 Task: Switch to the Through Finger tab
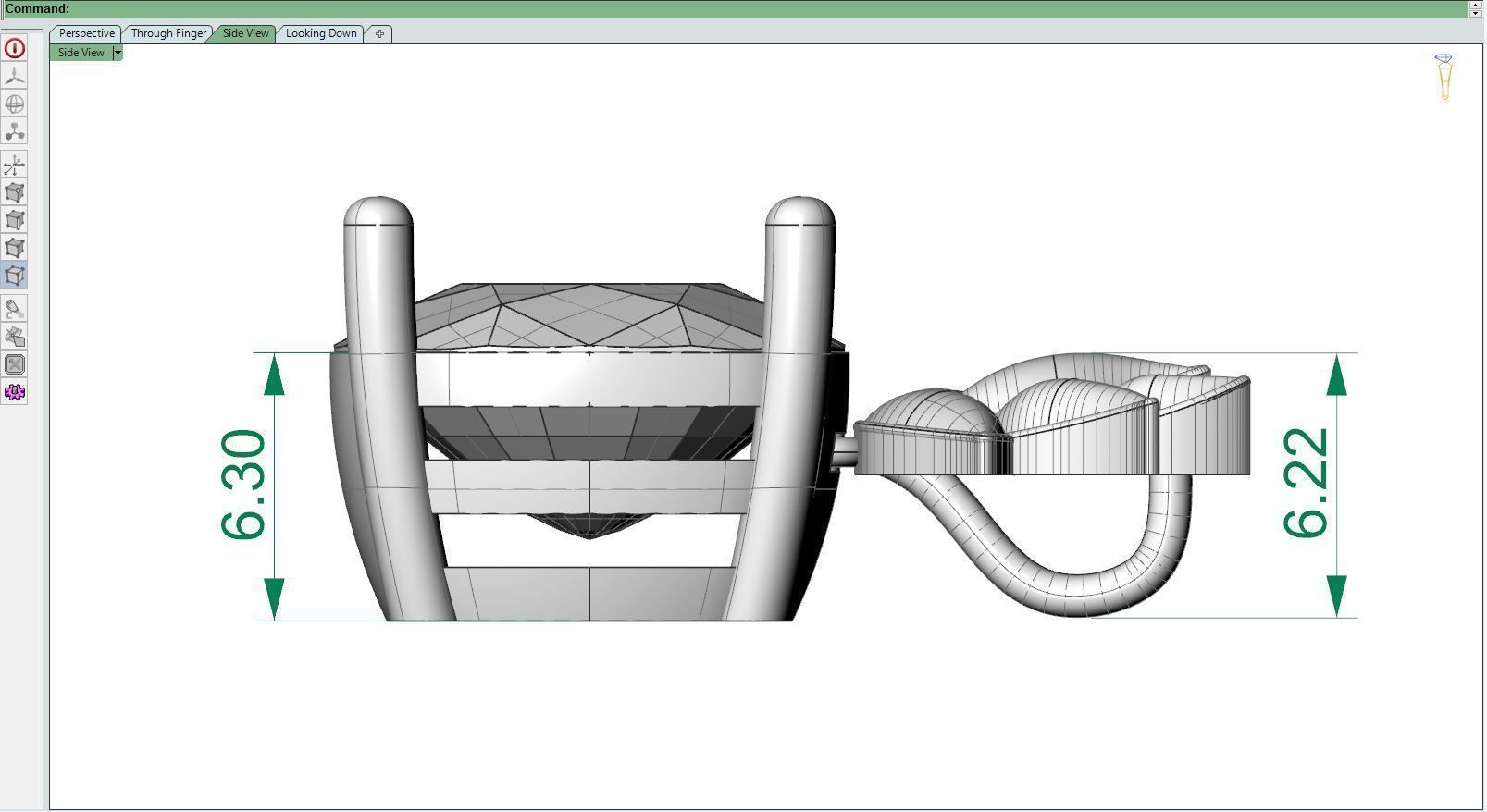click(x=168, y=33)
